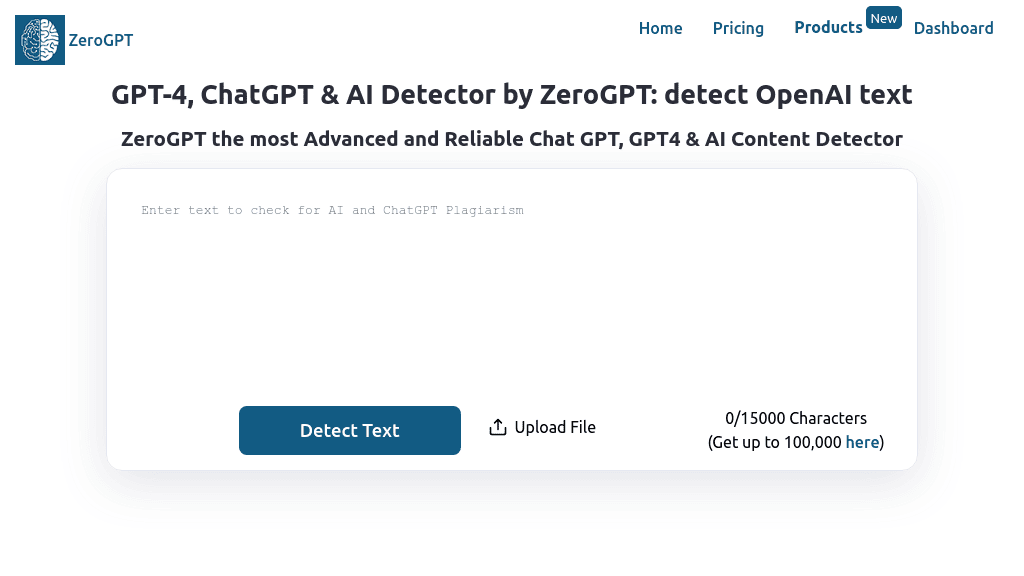Viewport: 1024px width, 576px height.
Task: Click the ZeroGPT brain logo icon
Action: click(39, 39)
